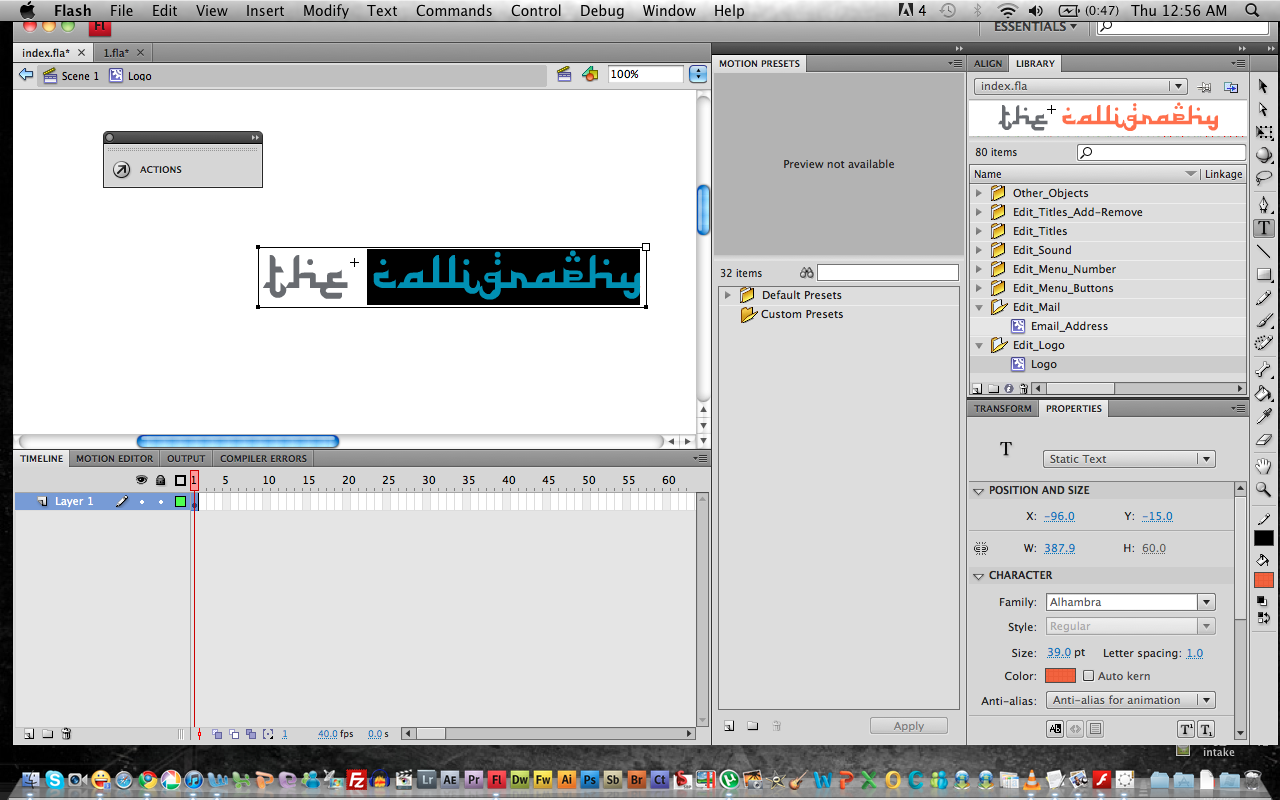Viewport: 1280px width, 800px height.
Task: Insert a new layer in the timeline
Action: (x=28, y=733)
